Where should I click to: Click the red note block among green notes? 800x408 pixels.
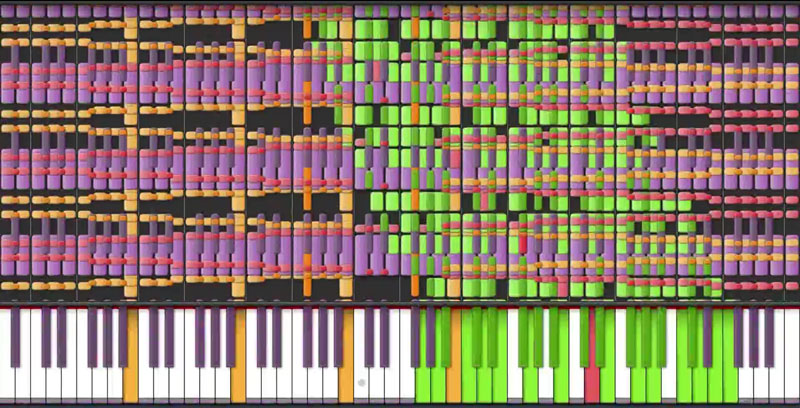521,243
